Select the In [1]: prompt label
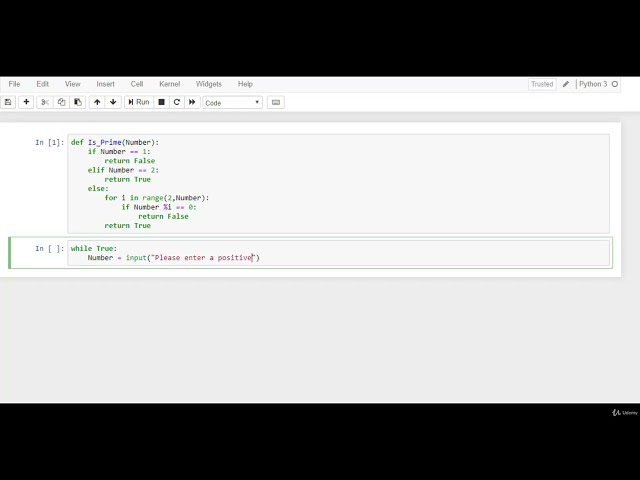The height and width of the screenshot is (480, 640). click(49, 142)
